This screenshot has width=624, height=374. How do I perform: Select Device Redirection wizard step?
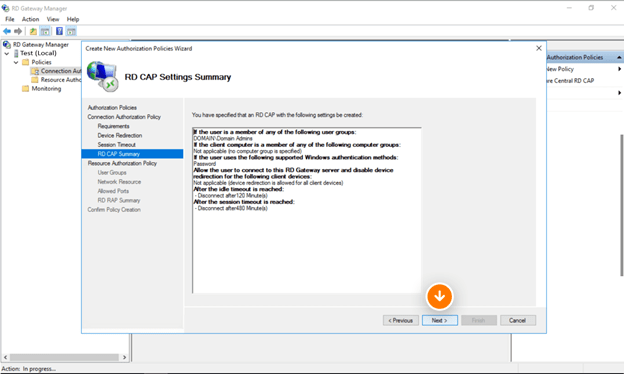(x=120, y=135)
